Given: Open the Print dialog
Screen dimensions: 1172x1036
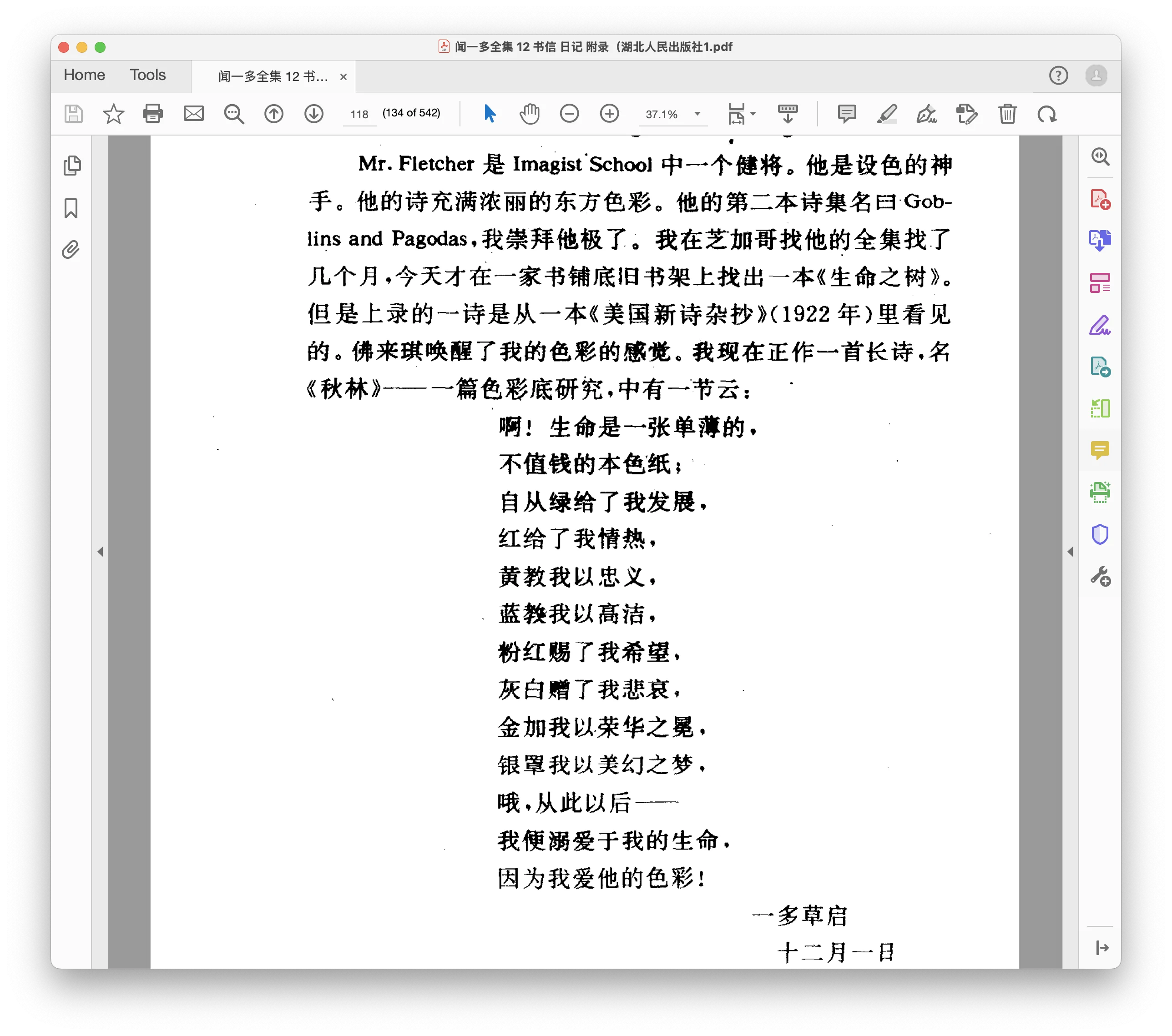Looking at the screenshot, I should coord(152,114).
